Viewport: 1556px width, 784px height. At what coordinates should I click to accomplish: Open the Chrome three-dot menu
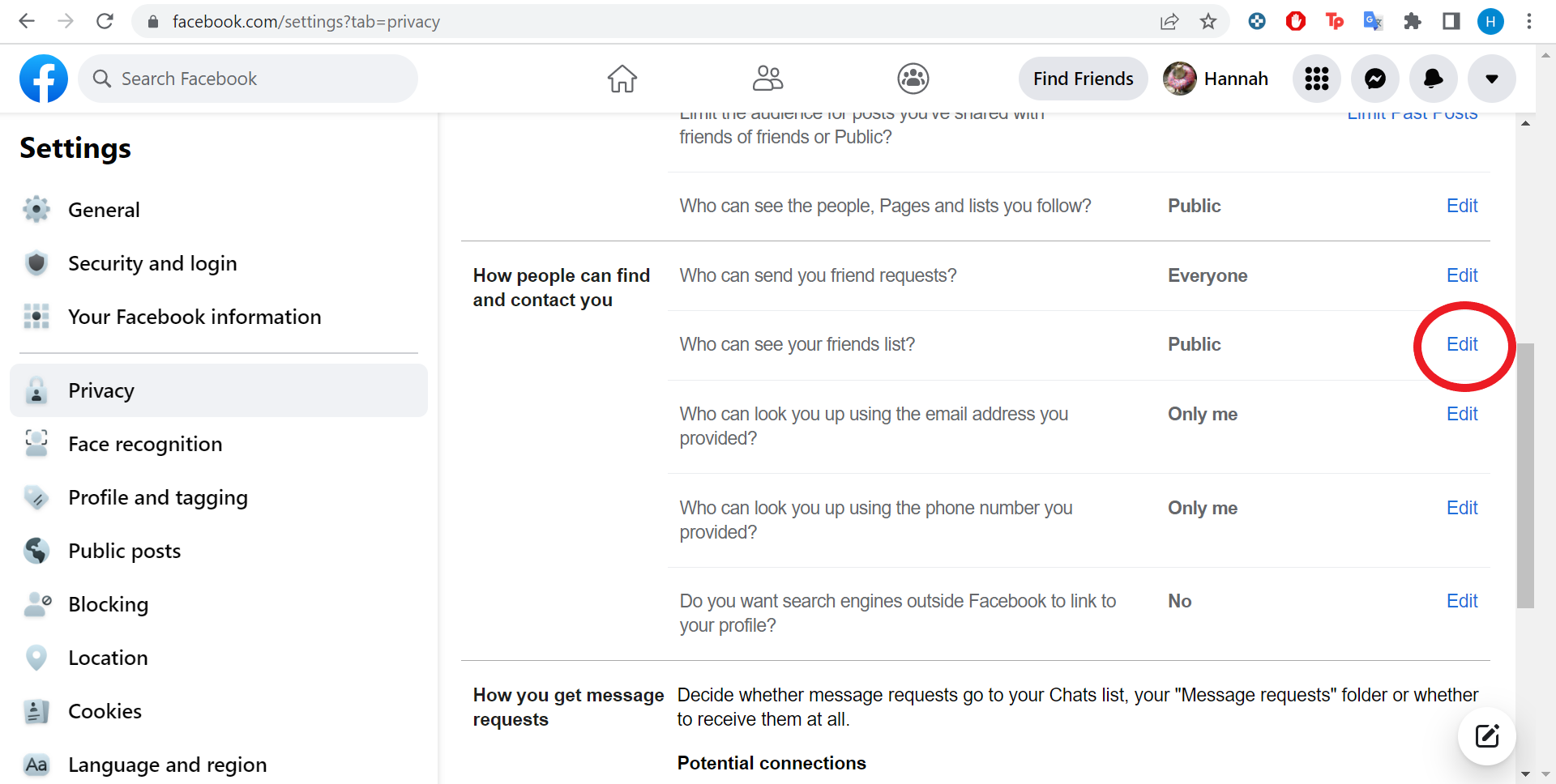coord(1529,21)
